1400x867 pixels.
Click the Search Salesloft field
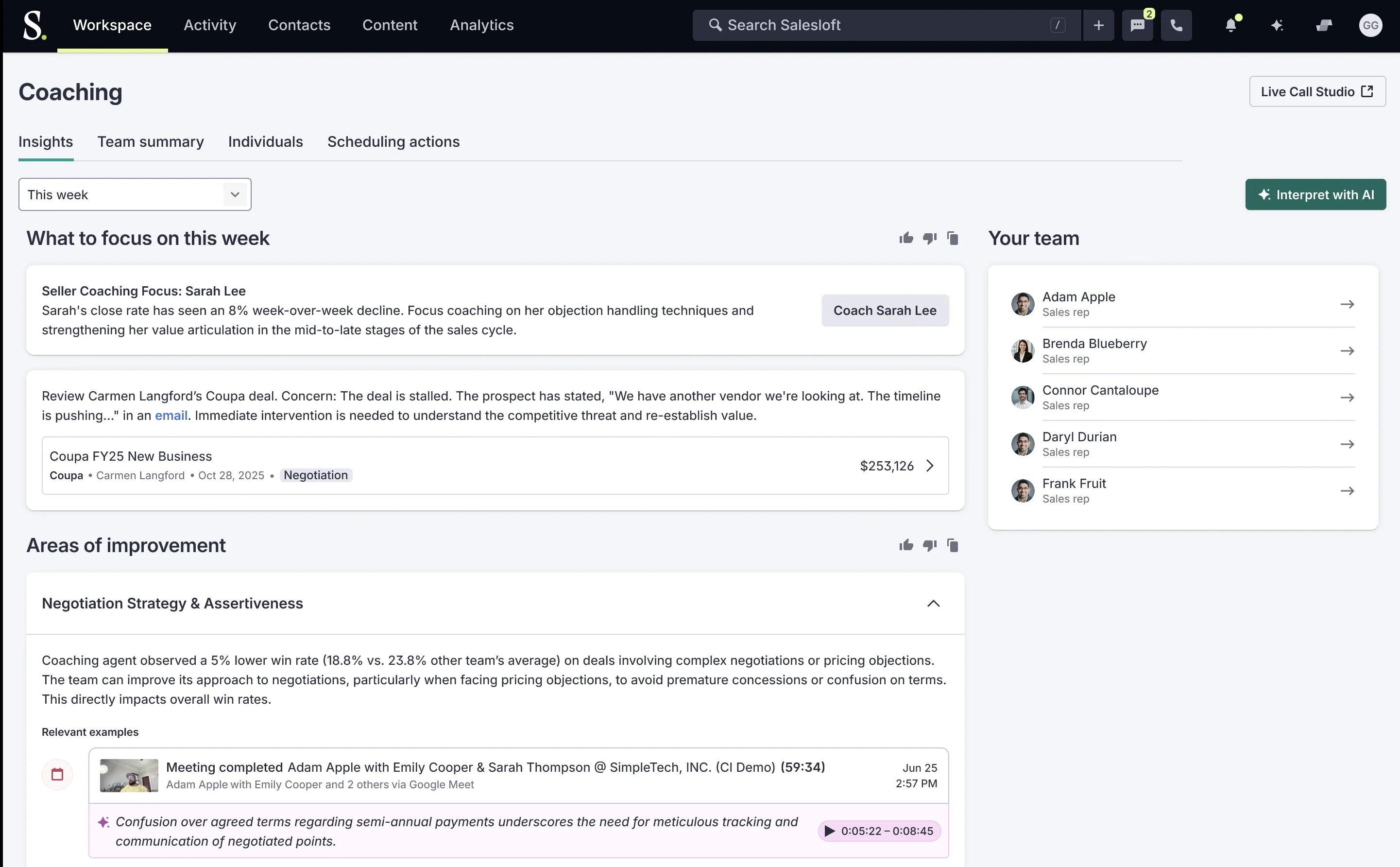(883, 25)
